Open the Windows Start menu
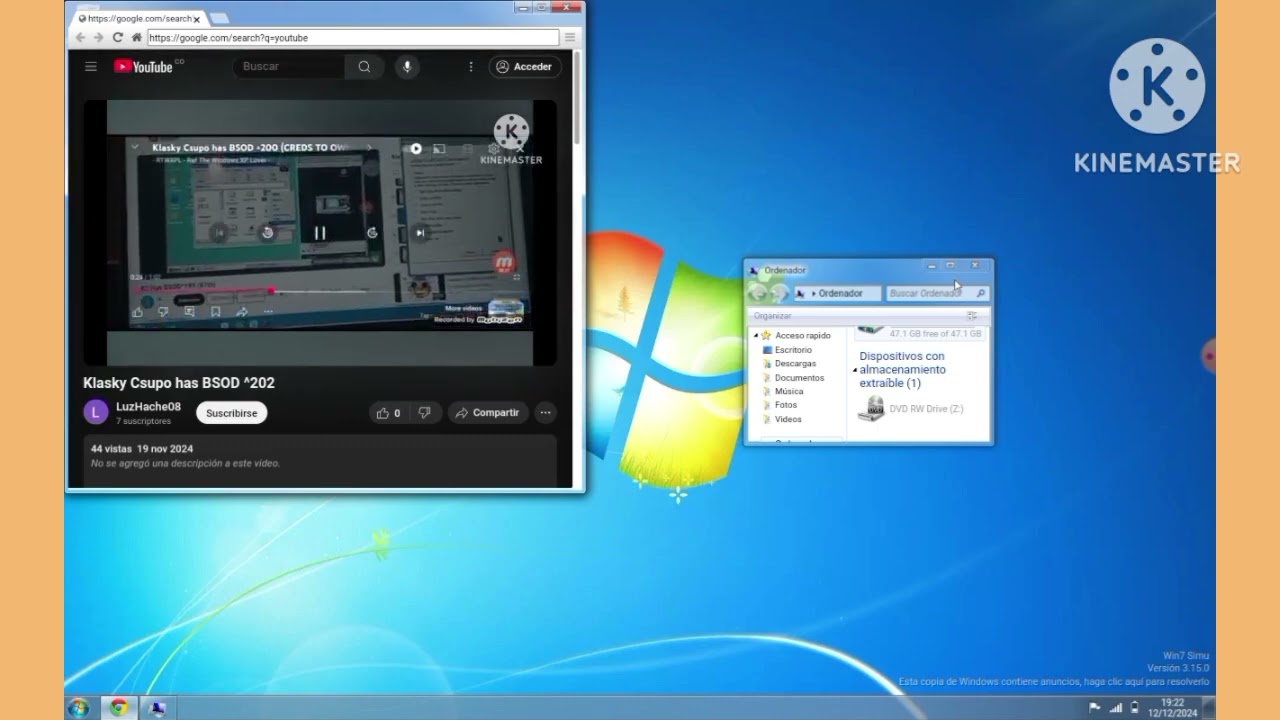1280x720 pixels. point(78,708)
